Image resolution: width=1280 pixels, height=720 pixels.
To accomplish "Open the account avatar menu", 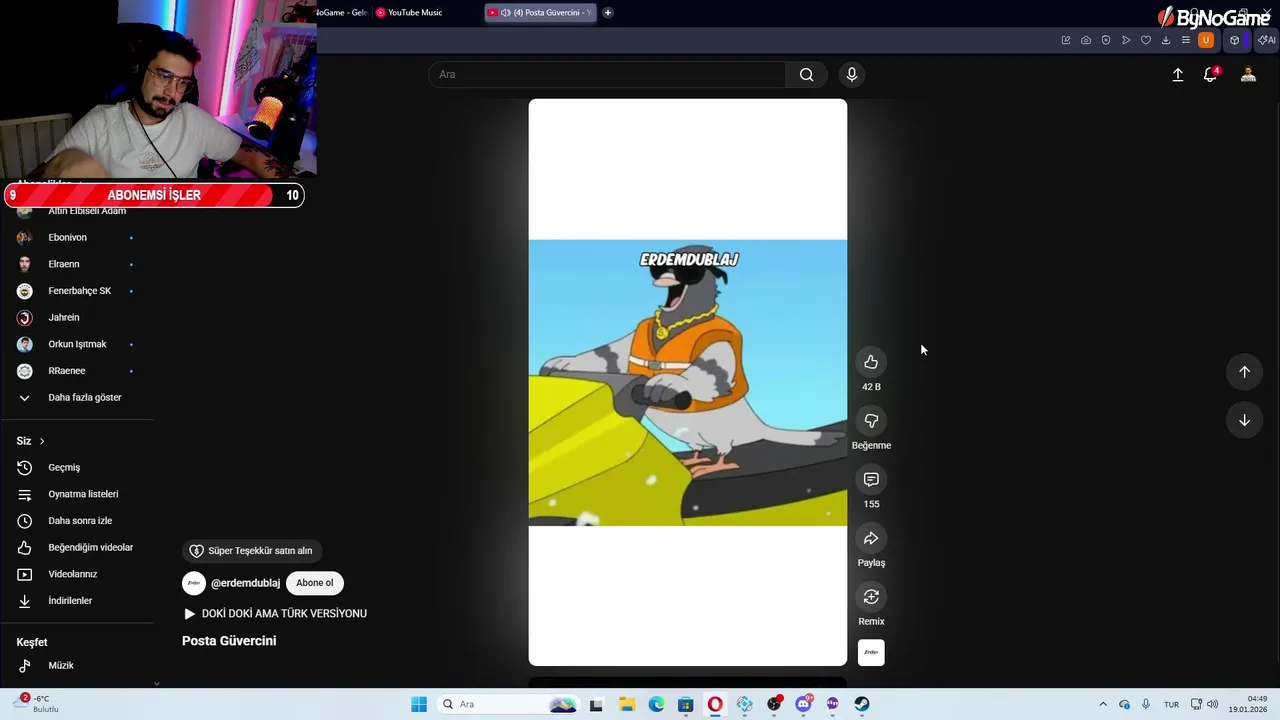I will (x=1248, y=75).
